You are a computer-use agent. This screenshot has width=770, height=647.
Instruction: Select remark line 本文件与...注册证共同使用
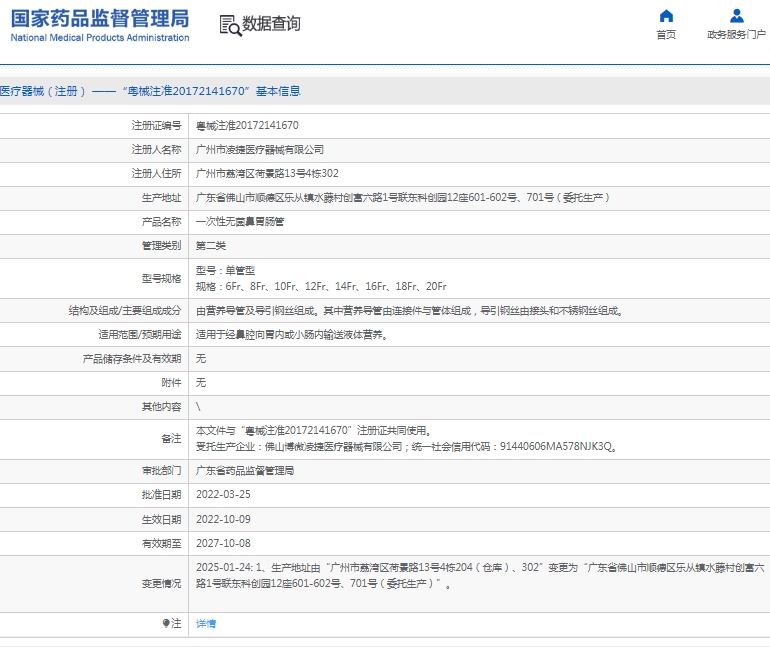(x=314, y=431)
